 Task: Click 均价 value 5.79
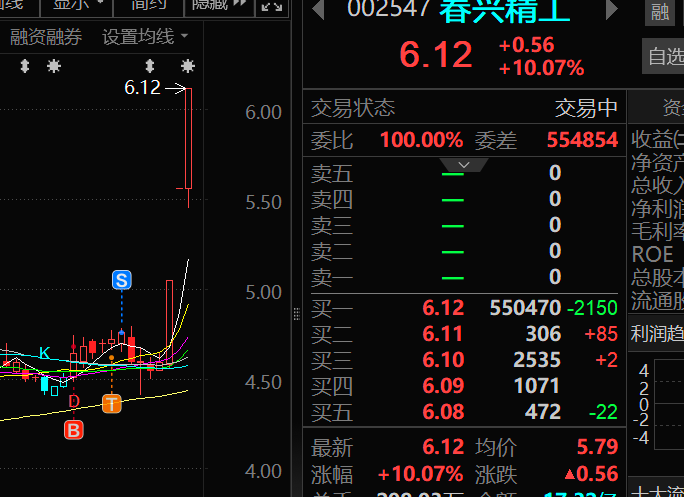(x=598, y=447)
